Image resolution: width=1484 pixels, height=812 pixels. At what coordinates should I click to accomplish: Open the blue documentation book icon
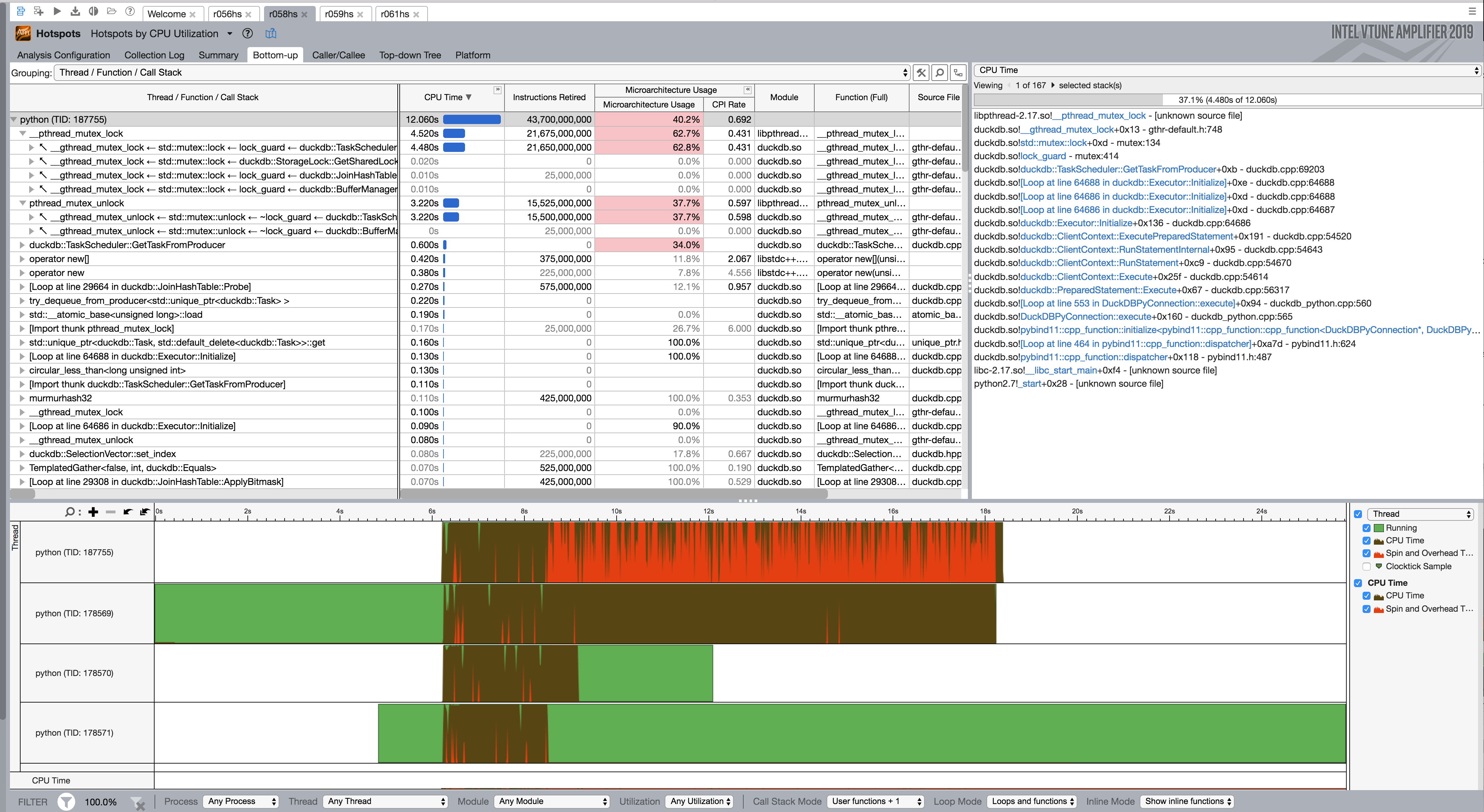[x=271, y=34]
